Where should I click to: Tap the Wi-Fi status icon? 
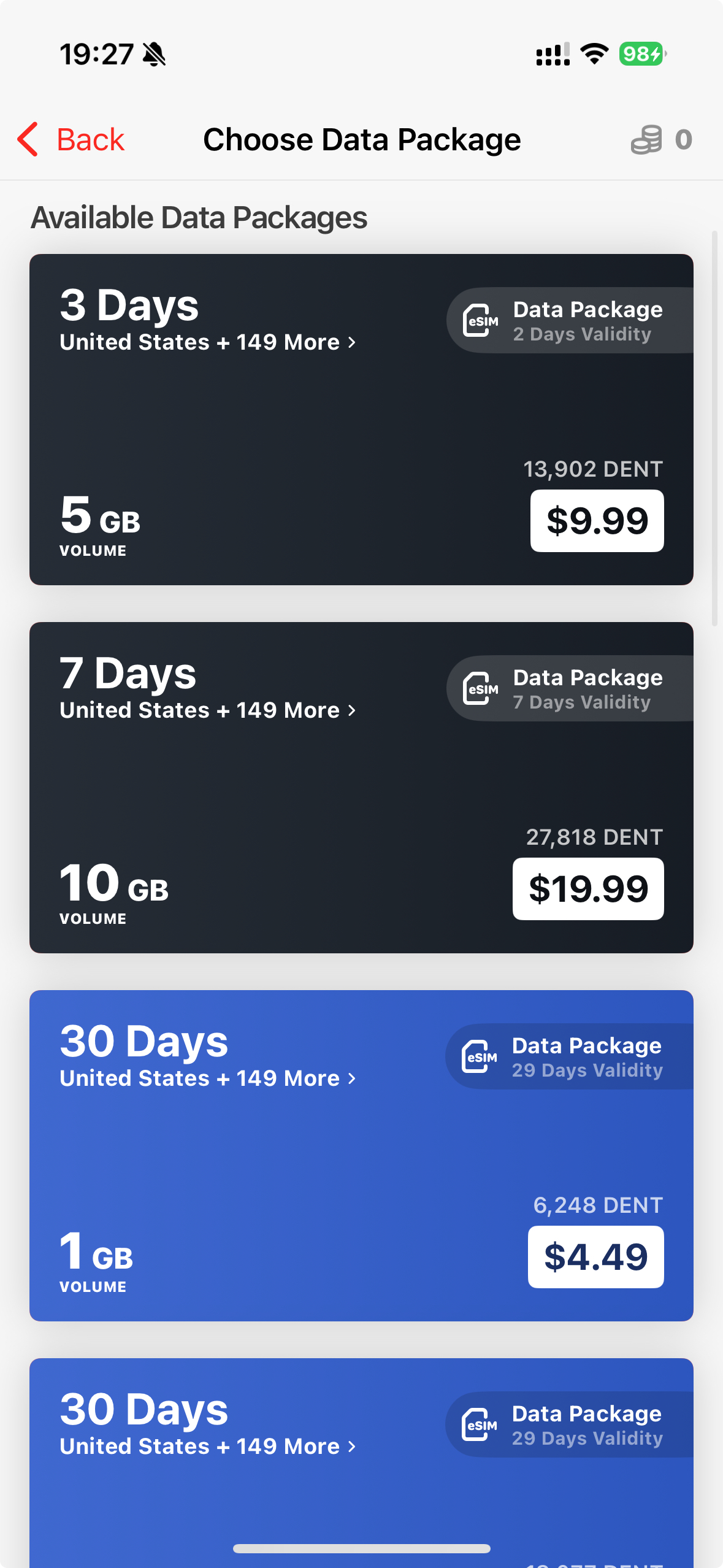point(594,54)
